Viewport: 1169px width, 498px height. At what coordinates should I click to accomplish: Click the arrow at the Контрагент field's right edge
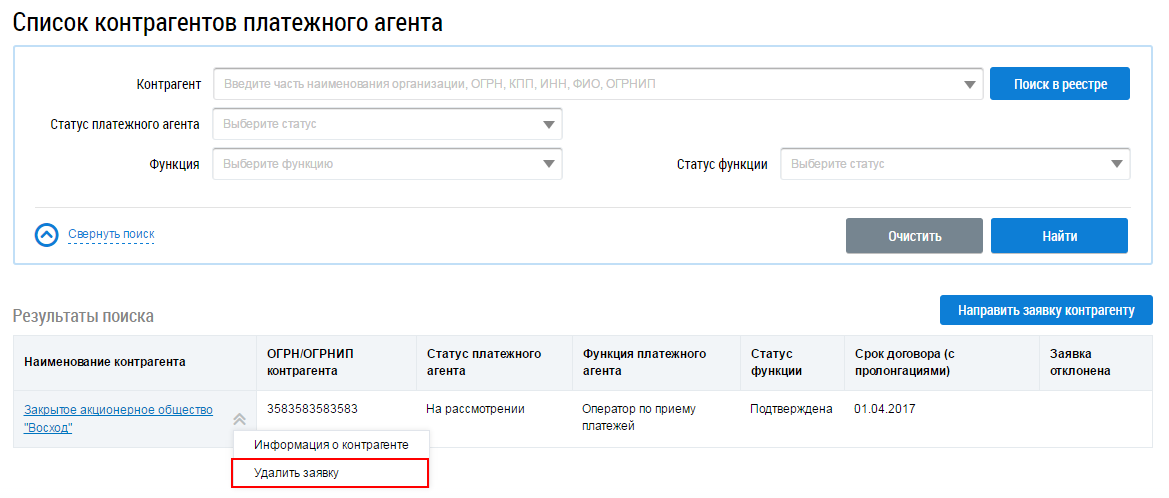[x=969, y=85]
